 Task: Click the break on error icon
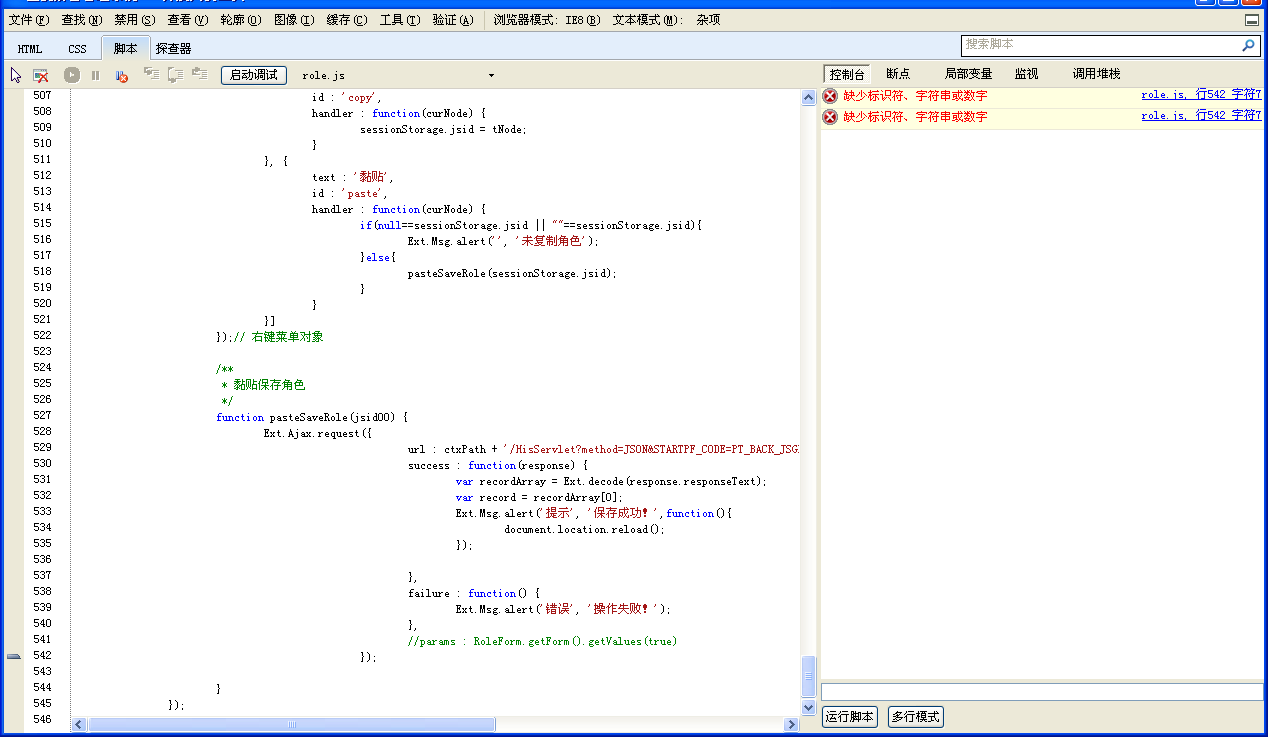pyautogui.click(x=121, y=75)
